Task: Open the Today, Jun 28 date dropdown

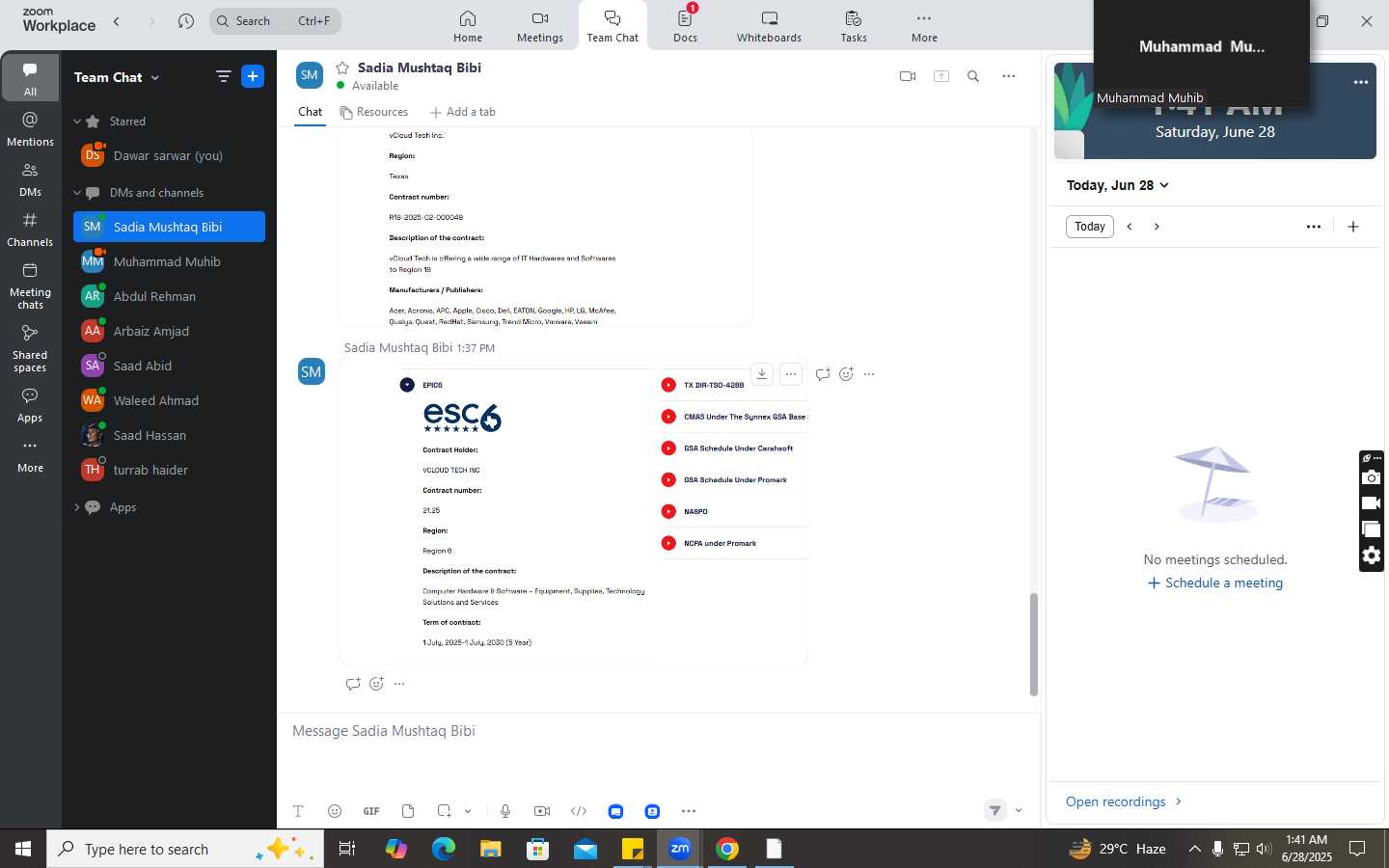Action: 1118,185
